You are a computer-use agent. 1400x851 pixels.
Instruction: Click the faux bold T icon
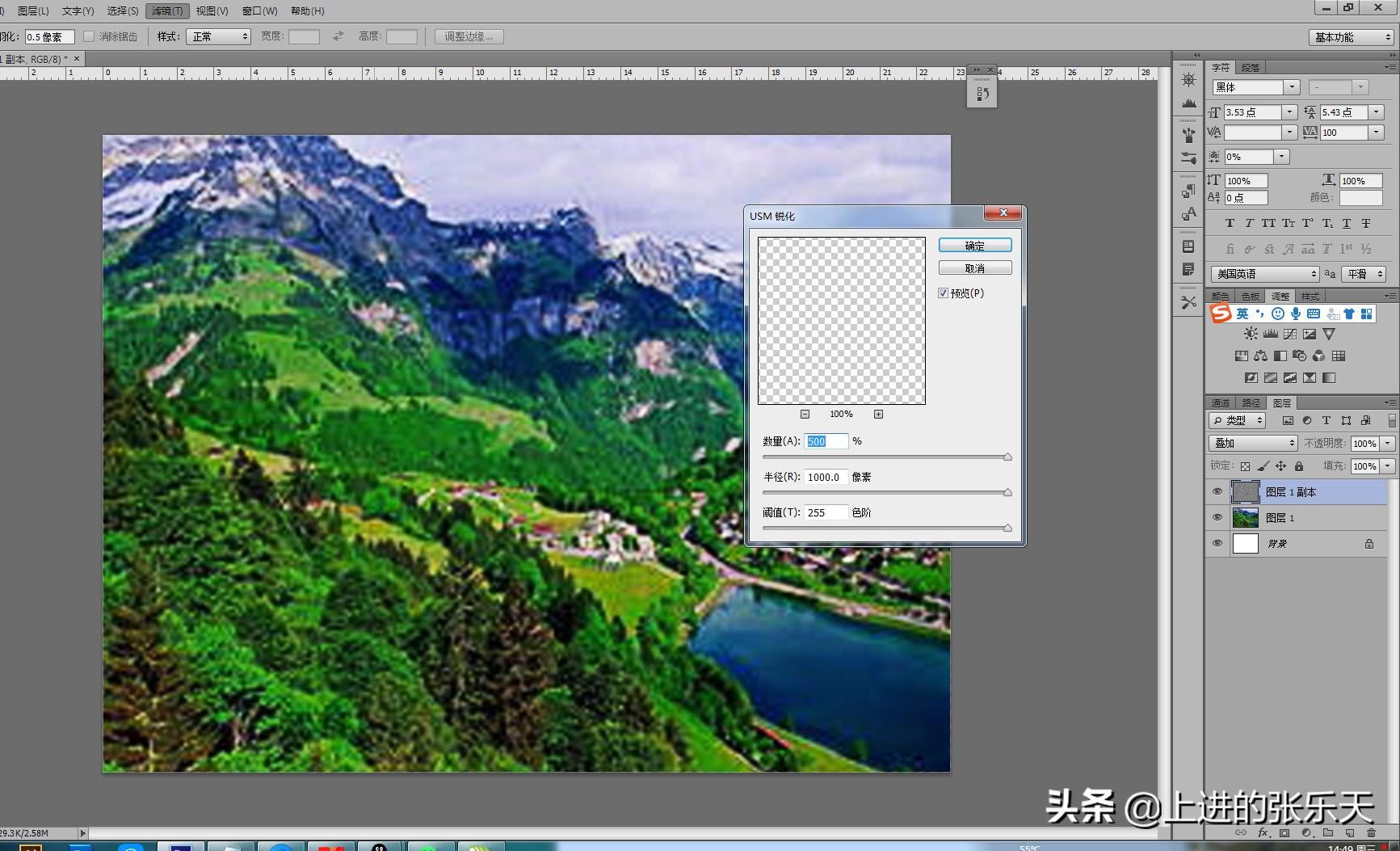tap(1230, 224)
